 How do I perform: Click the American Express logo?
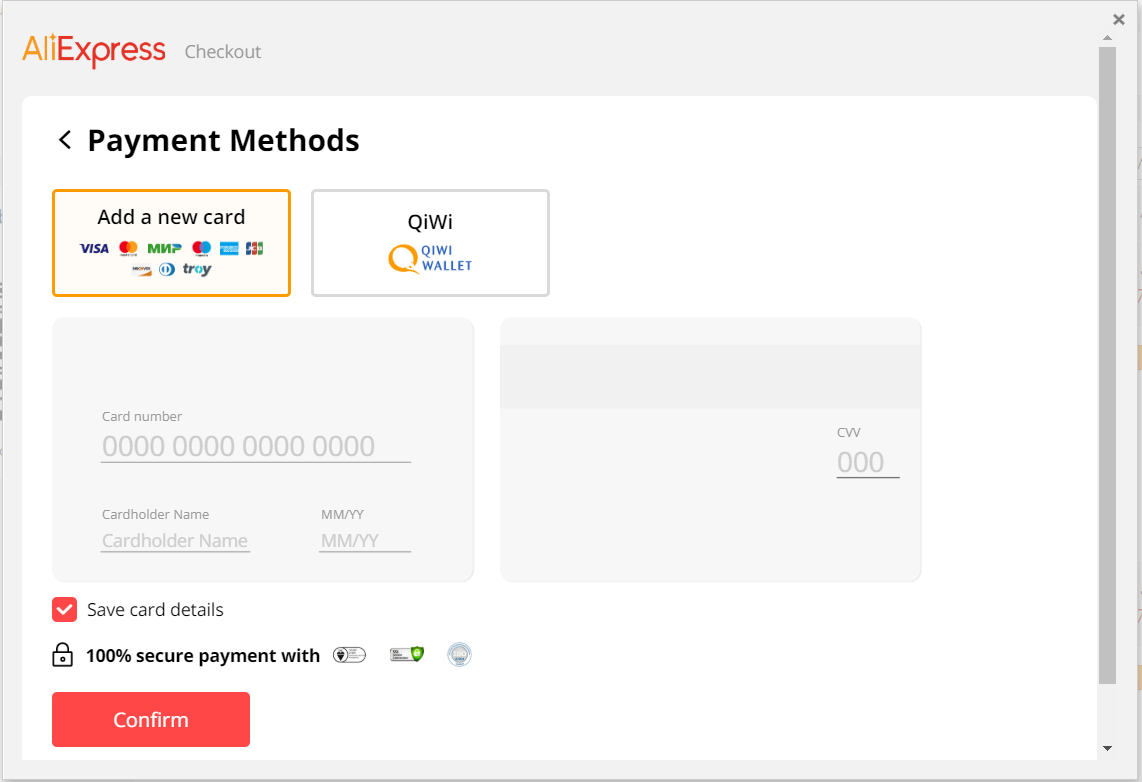[229, 249]
